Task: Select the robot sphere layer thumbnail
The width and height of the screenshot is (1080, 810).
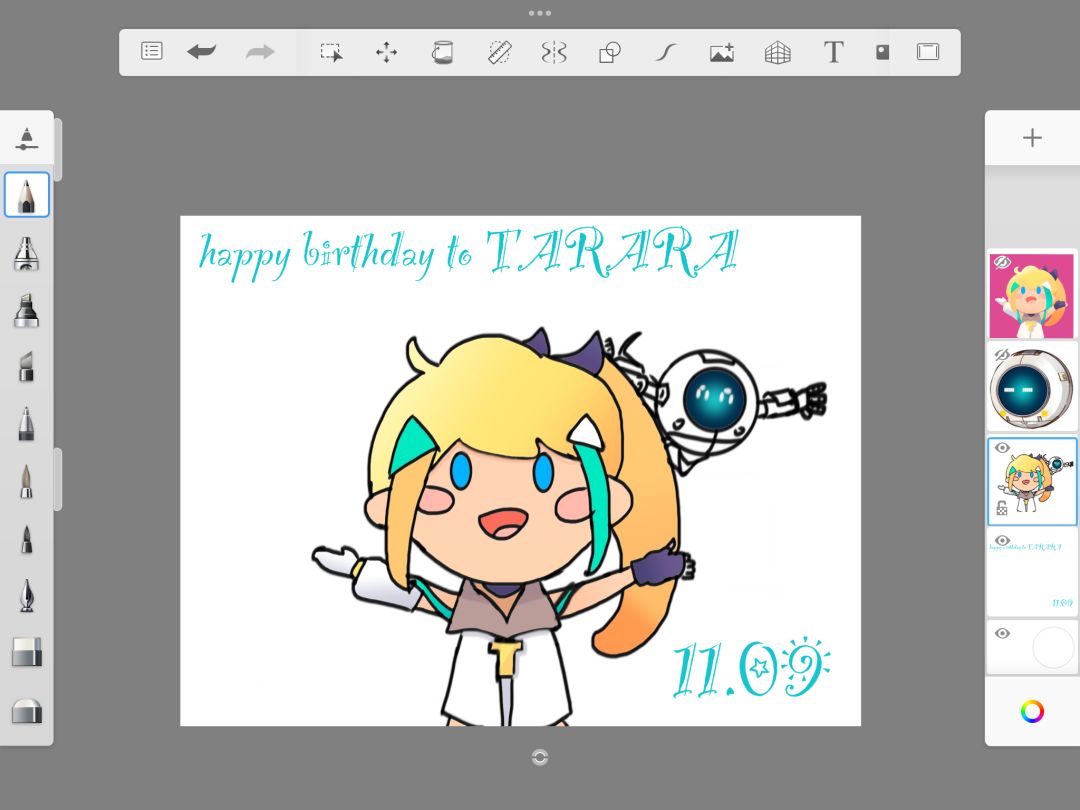Action: click(1032, 388)
